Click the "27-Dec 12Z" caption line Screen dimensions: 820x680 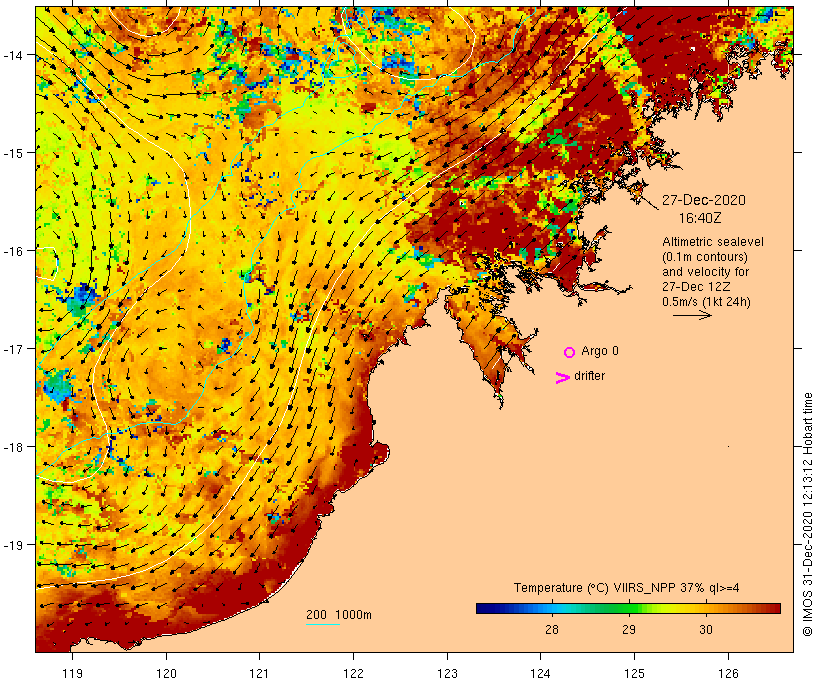click(696, 287)
